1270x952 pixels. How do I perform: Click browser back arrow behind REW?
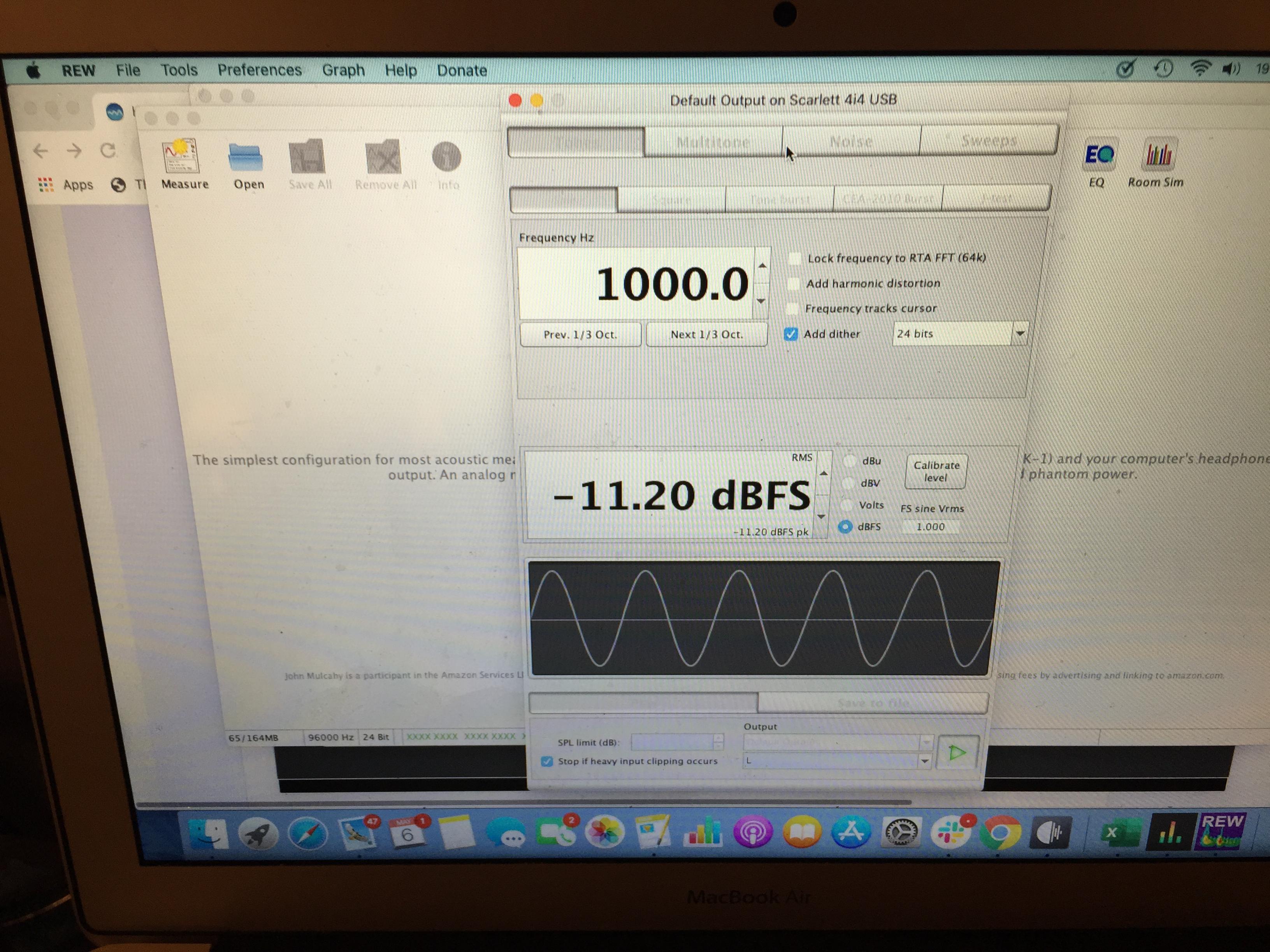[x=40, y=151]
